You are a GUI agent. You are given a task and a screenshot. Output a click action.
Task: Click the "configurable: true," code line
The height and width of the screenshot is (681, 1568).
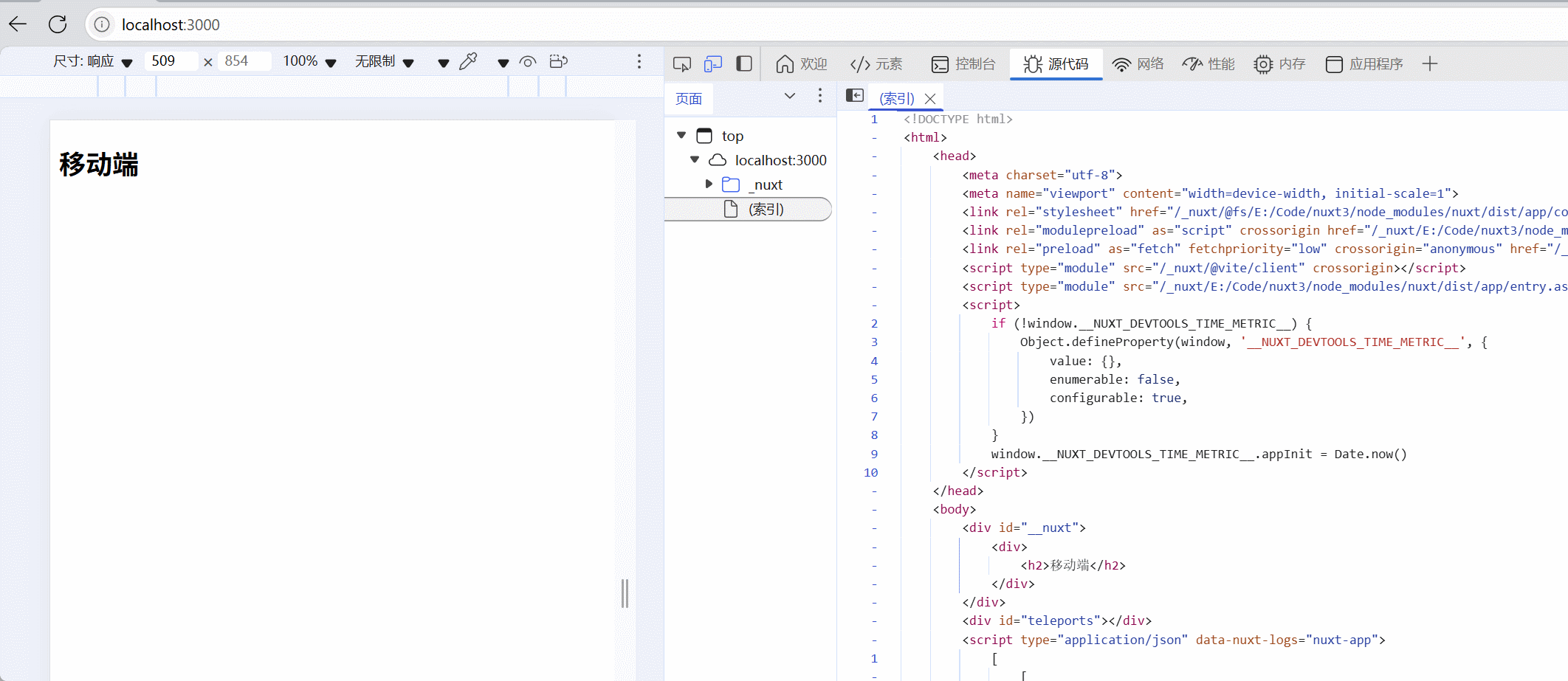pyautogui.click(x=1118, y=398)
